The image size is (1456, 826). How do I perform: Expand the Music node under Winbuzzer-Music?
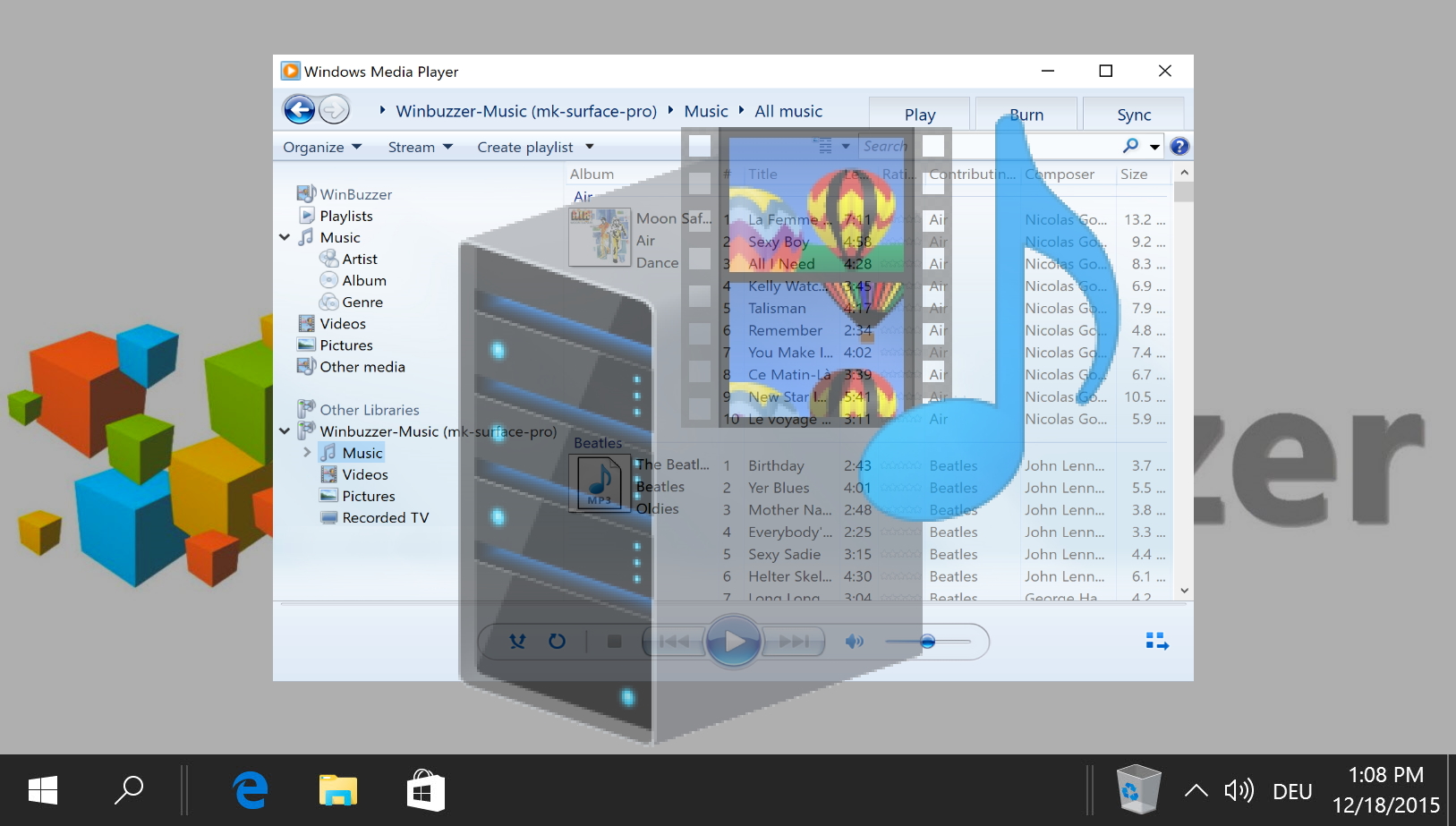pos(307,453)
